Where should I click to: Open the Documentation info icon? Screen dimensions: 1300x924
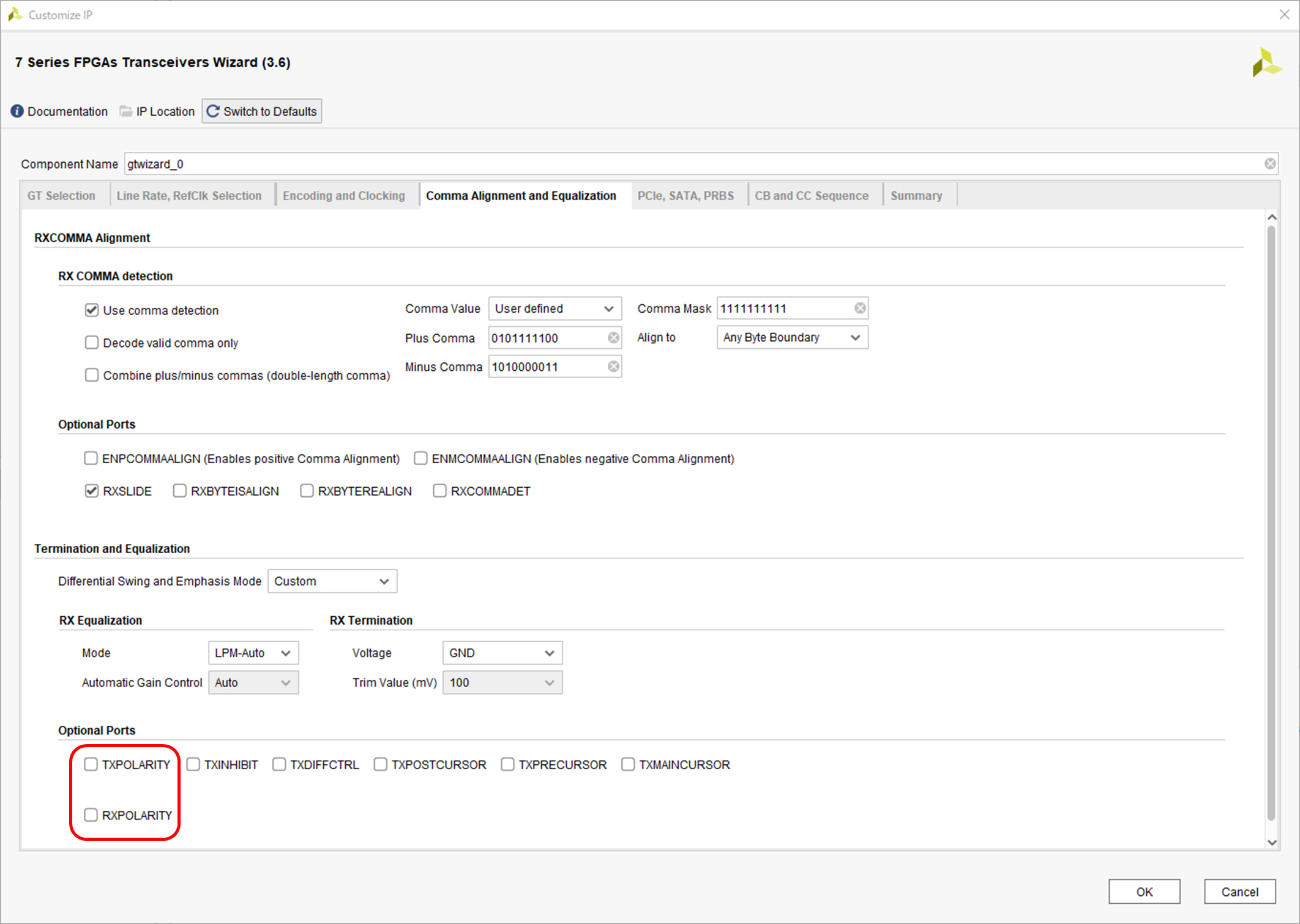click(x=17, y=111)
